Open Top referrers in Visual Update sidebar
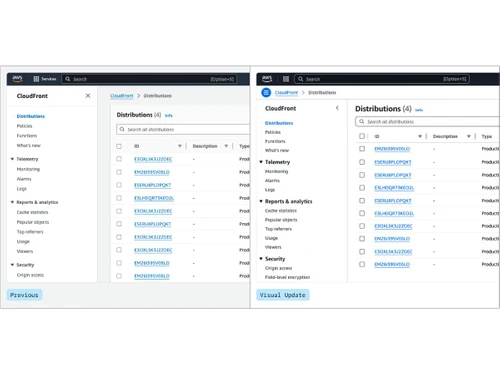 (x=278, y=229)
